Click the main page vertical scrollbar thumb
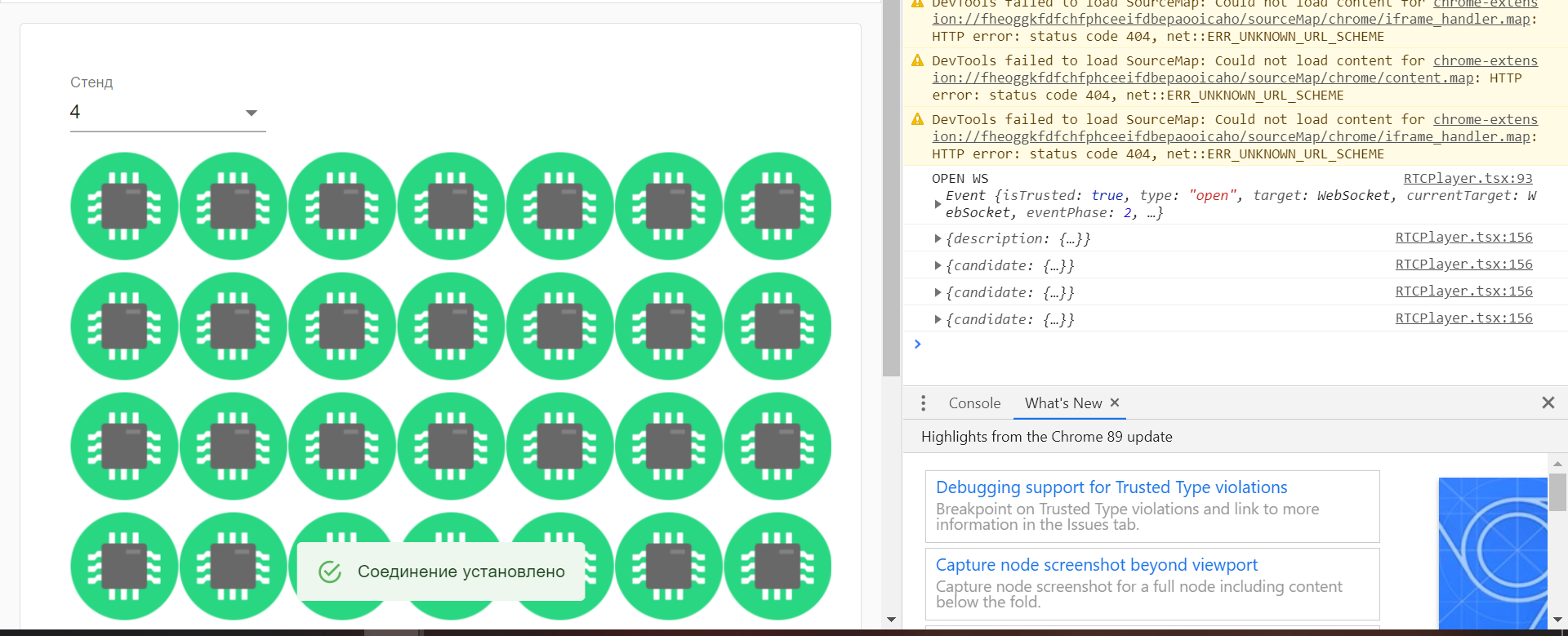This screenshot has height=636, width=1568. 891,188
